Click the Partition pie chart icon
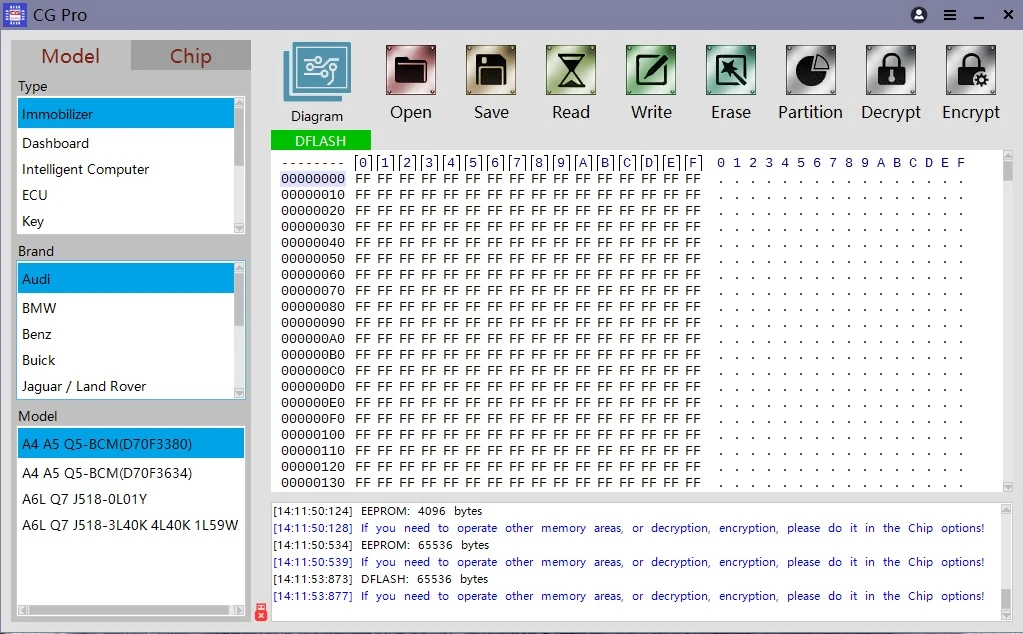This screenshot has width=1023, height=634. click(x=811, y=70)
